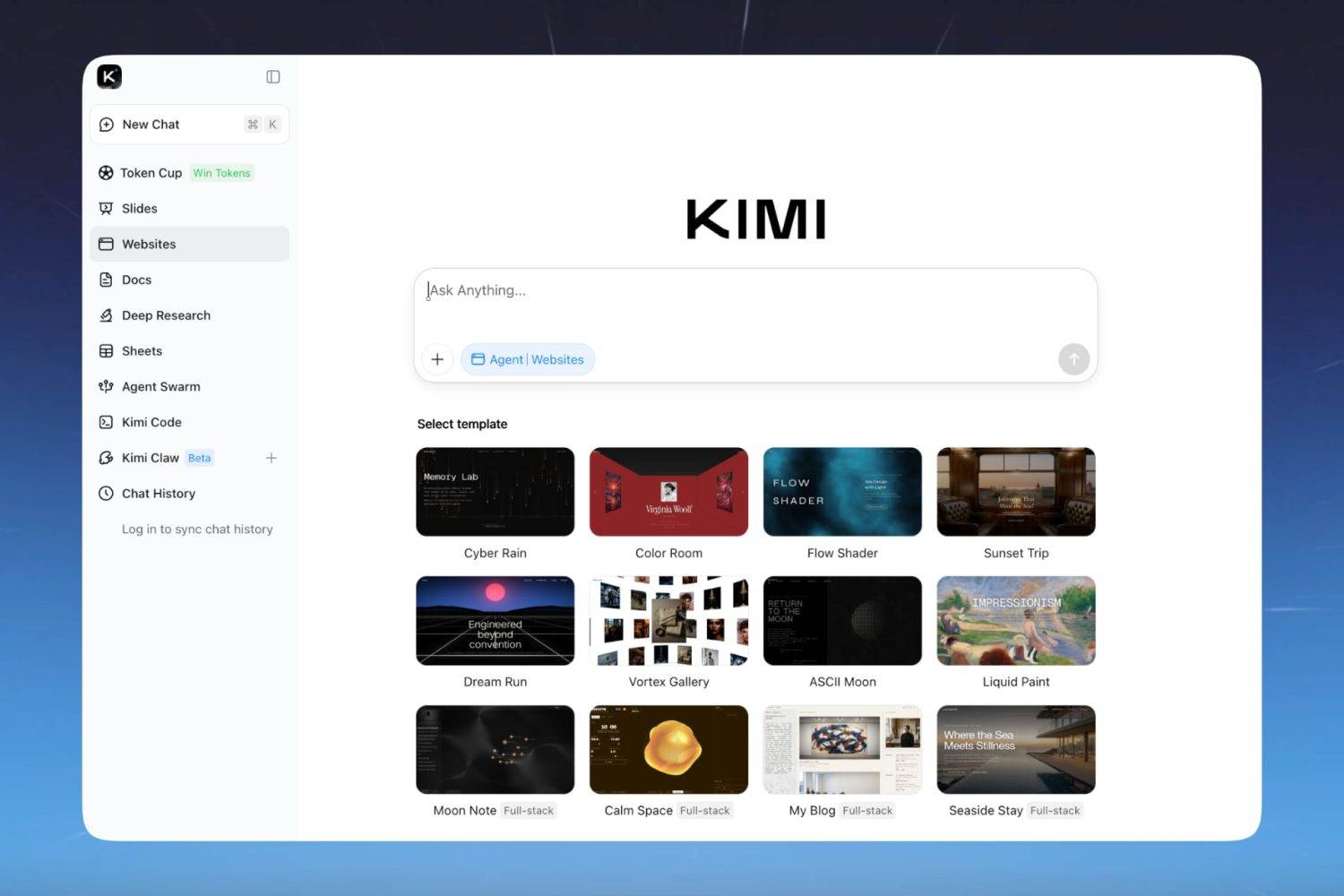This screenshot has height=896, width=1344.
Task: Open the Docs section
Action: [x=189, y=280]
